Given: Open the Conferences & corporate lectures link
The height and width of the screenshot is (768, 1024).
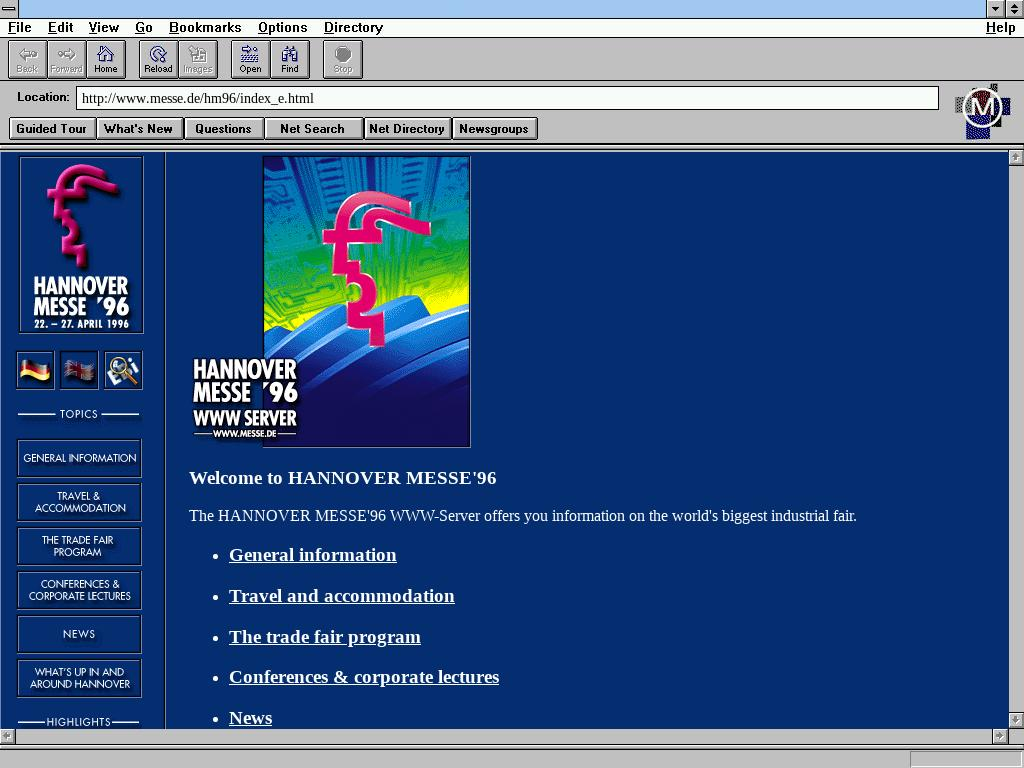Looking at the screenshot, I should (x=363, y=677).
